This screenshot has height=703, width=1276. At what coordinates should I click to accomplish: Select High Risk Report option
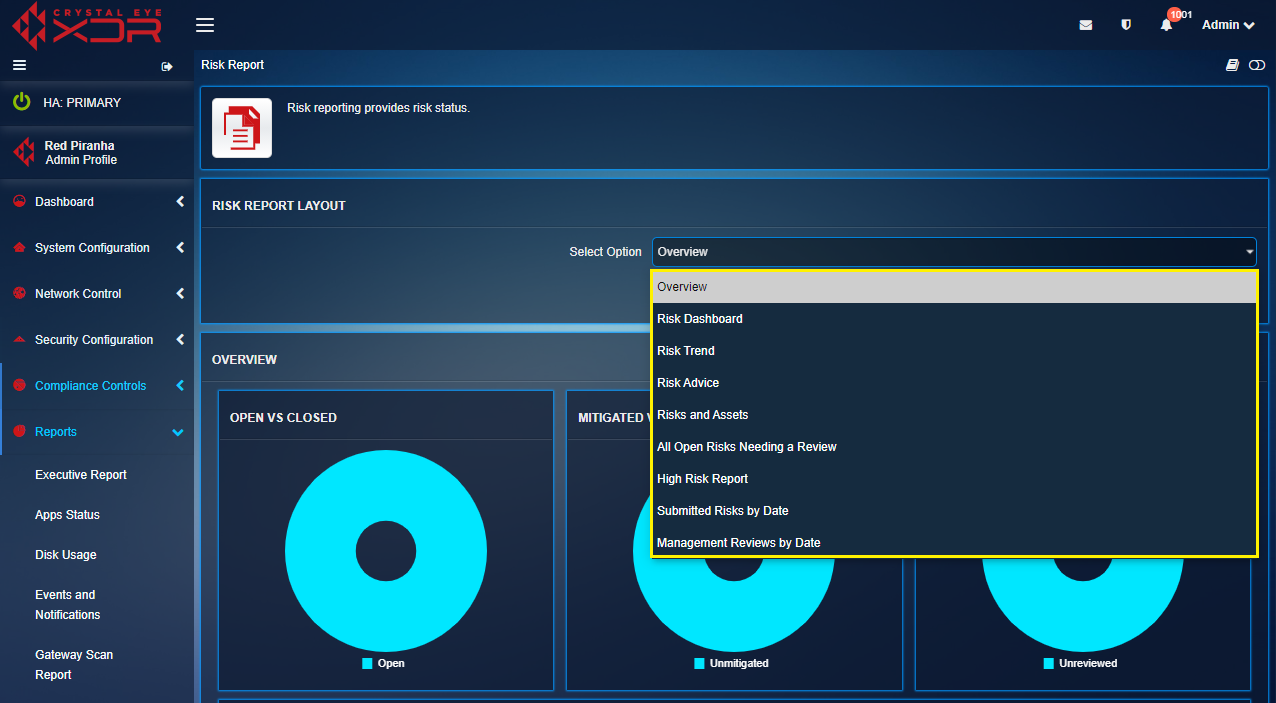tap(954, 479)
